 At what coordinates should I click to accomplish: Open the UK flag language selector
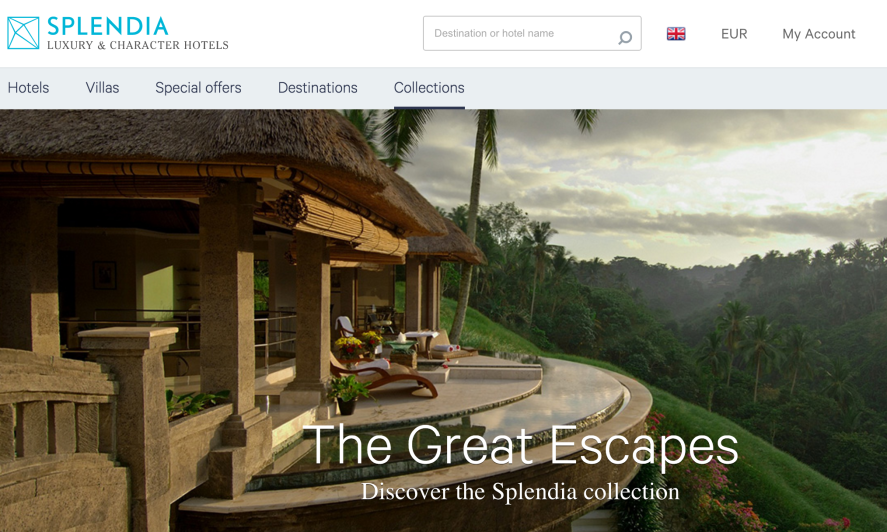[676, 34]
